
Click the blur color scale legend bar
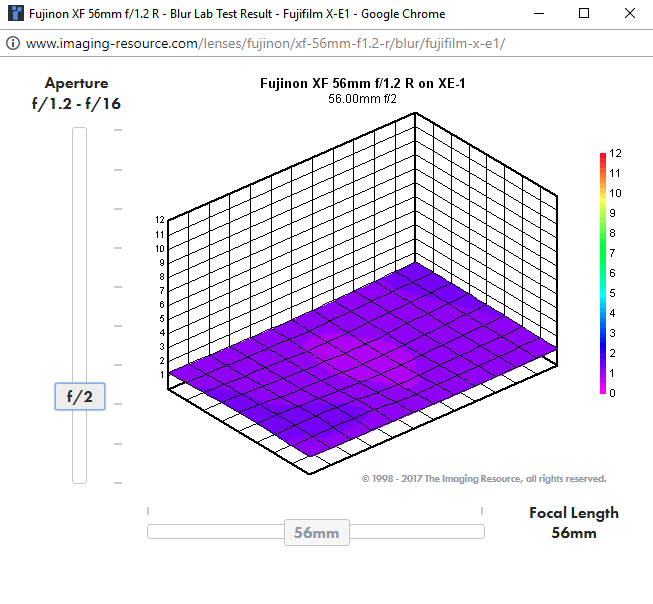(x=603, y=273)
